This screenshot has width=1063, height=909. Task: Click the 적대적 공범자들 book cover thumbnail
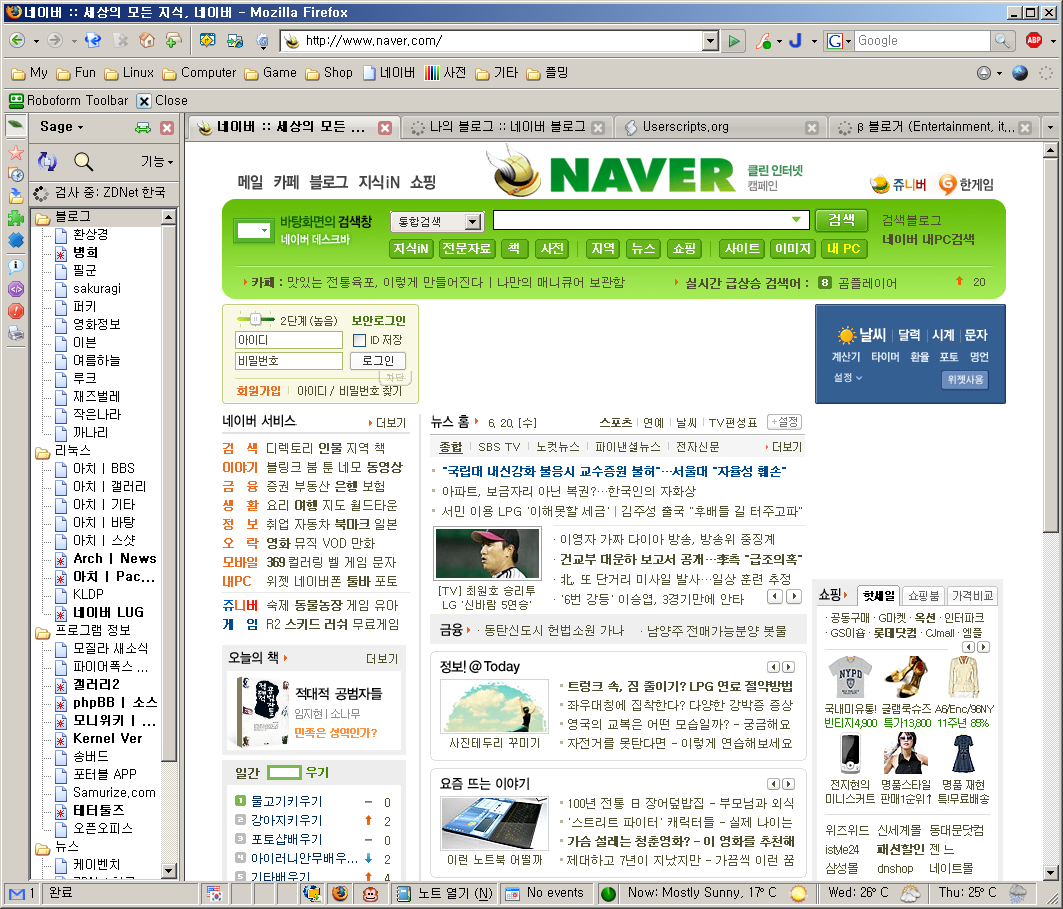click(x=261, y=710)
